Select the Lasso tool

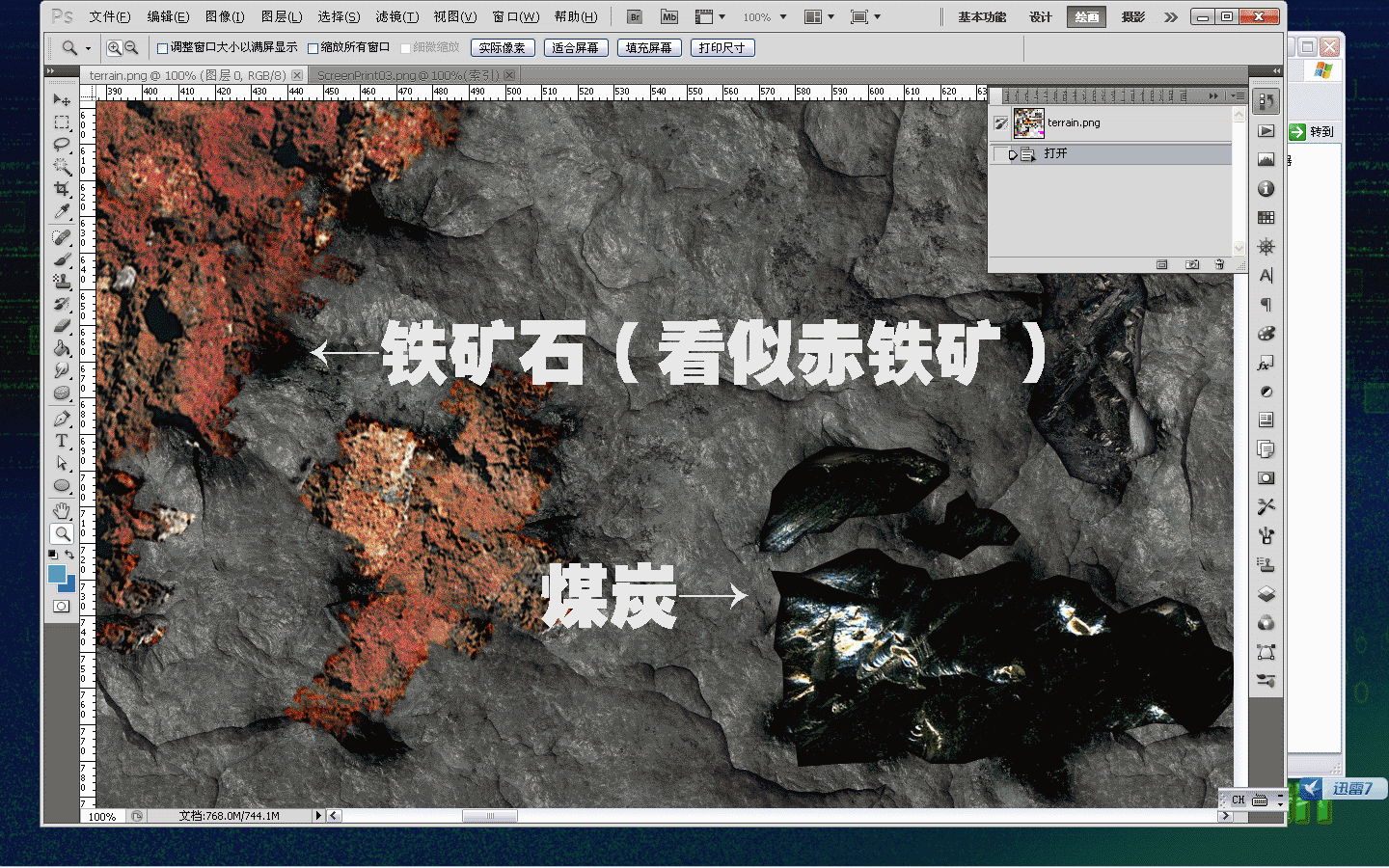pos(62,145)
